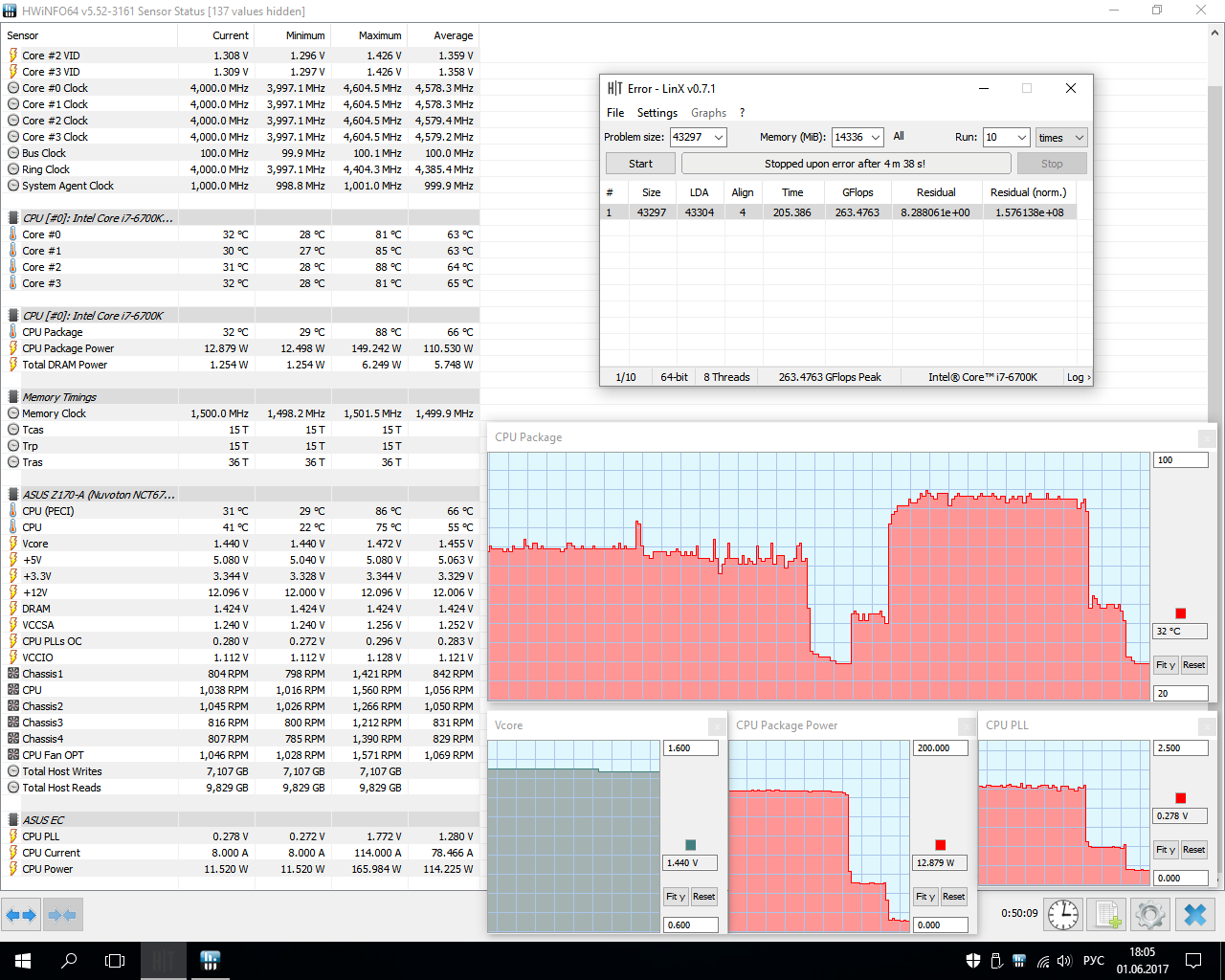The height and width of the screenshot is (980, 1225).
Task: Click the All memory label in LinX
Action: (x=899, y=136)
